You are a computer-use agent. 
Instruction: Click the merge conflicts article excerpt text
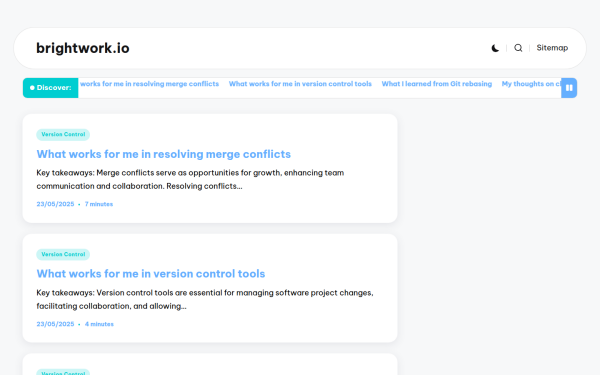190,179
